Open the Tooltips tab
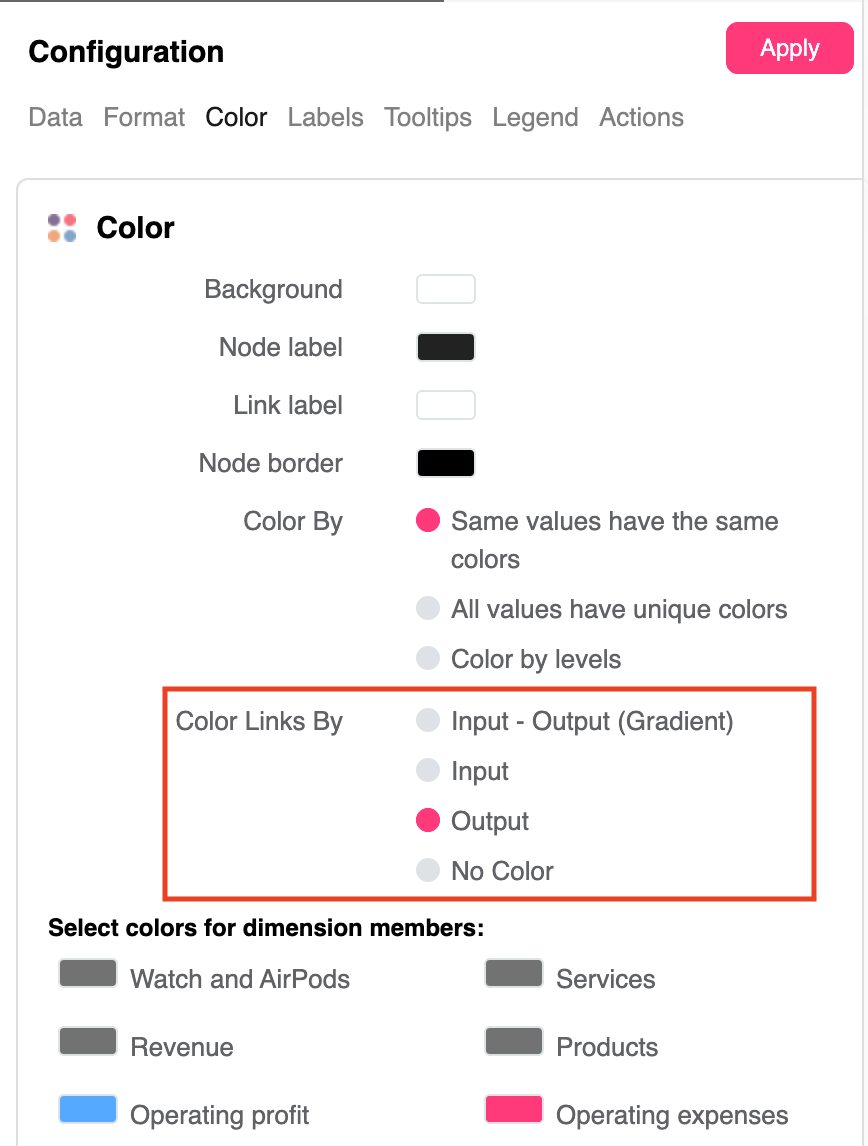 point(428,117)
